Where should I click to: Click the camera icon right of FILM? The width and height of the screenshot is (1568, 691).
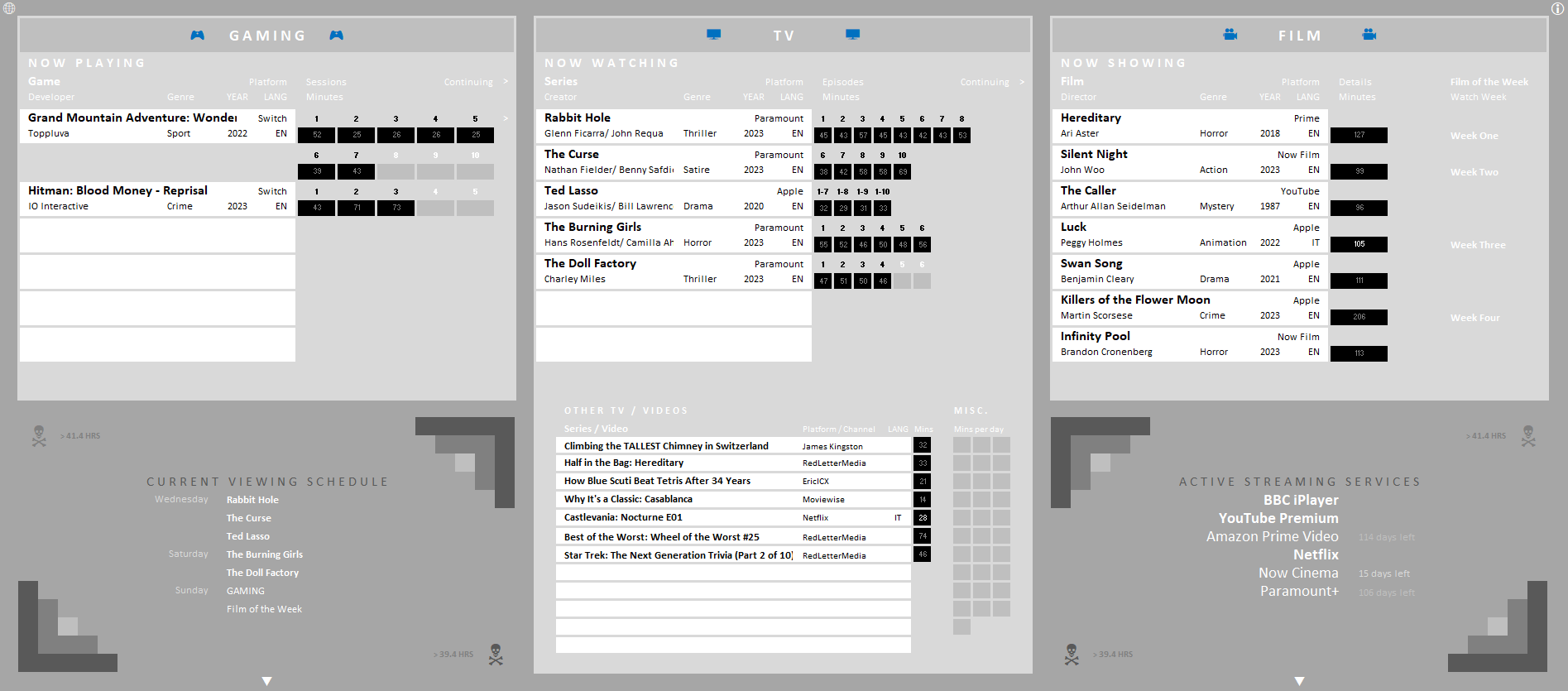tap(1369, 35)
